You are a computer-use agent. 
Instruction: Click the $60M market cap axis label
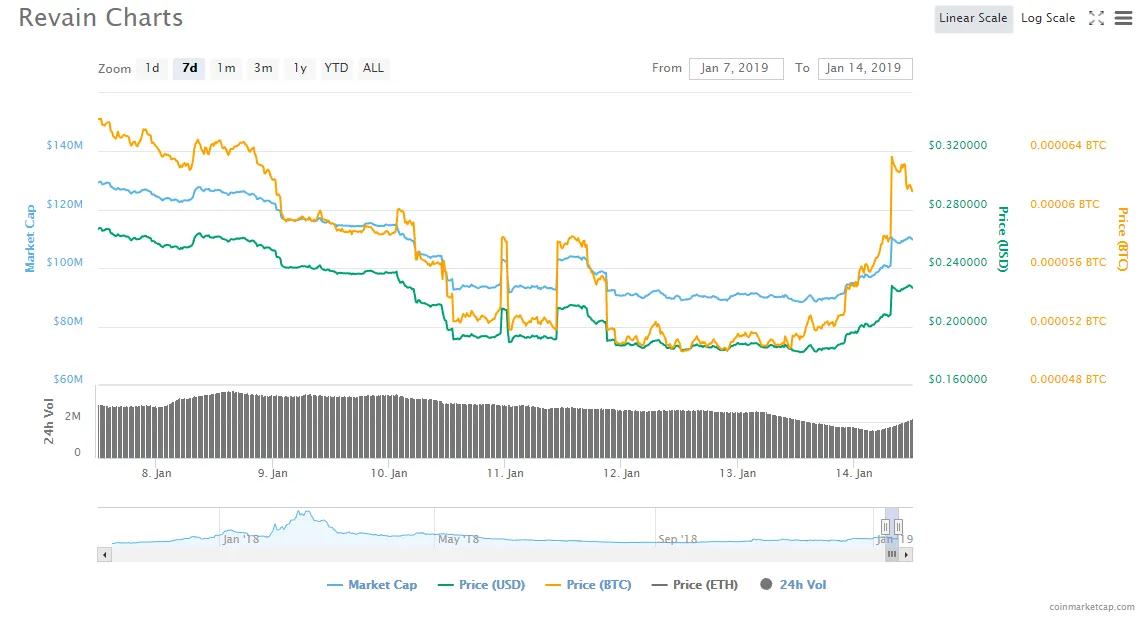tap(68, 379)
